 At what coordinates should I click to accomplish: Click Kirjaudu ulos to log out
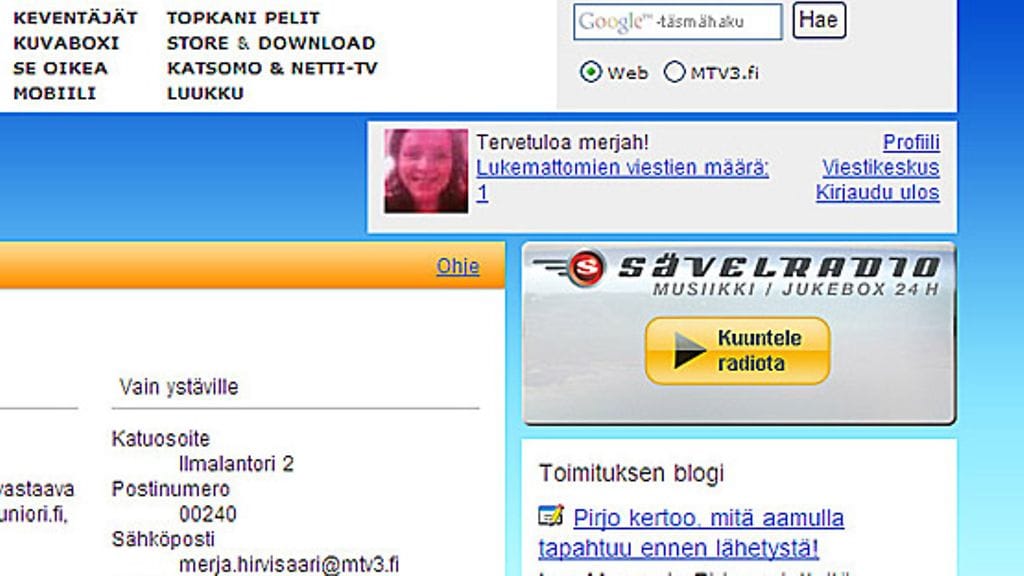(877, 193)
